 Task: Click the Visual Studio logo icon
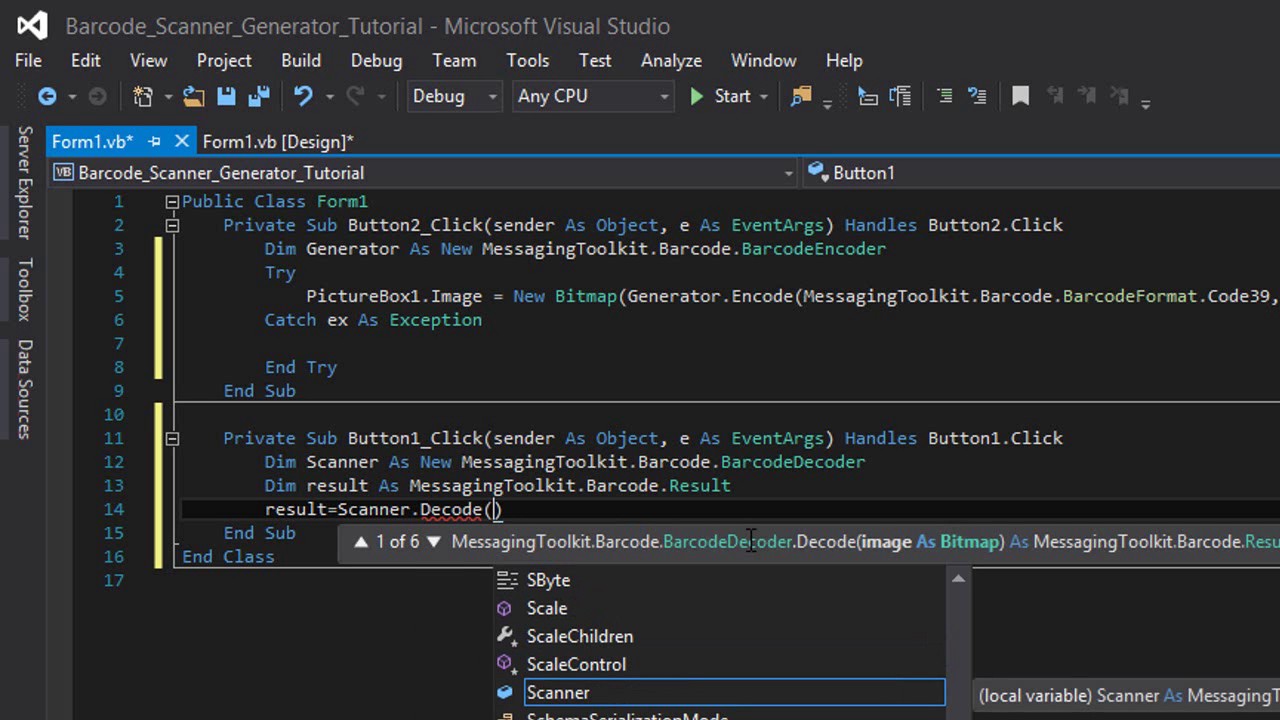(x=33, y=26)
